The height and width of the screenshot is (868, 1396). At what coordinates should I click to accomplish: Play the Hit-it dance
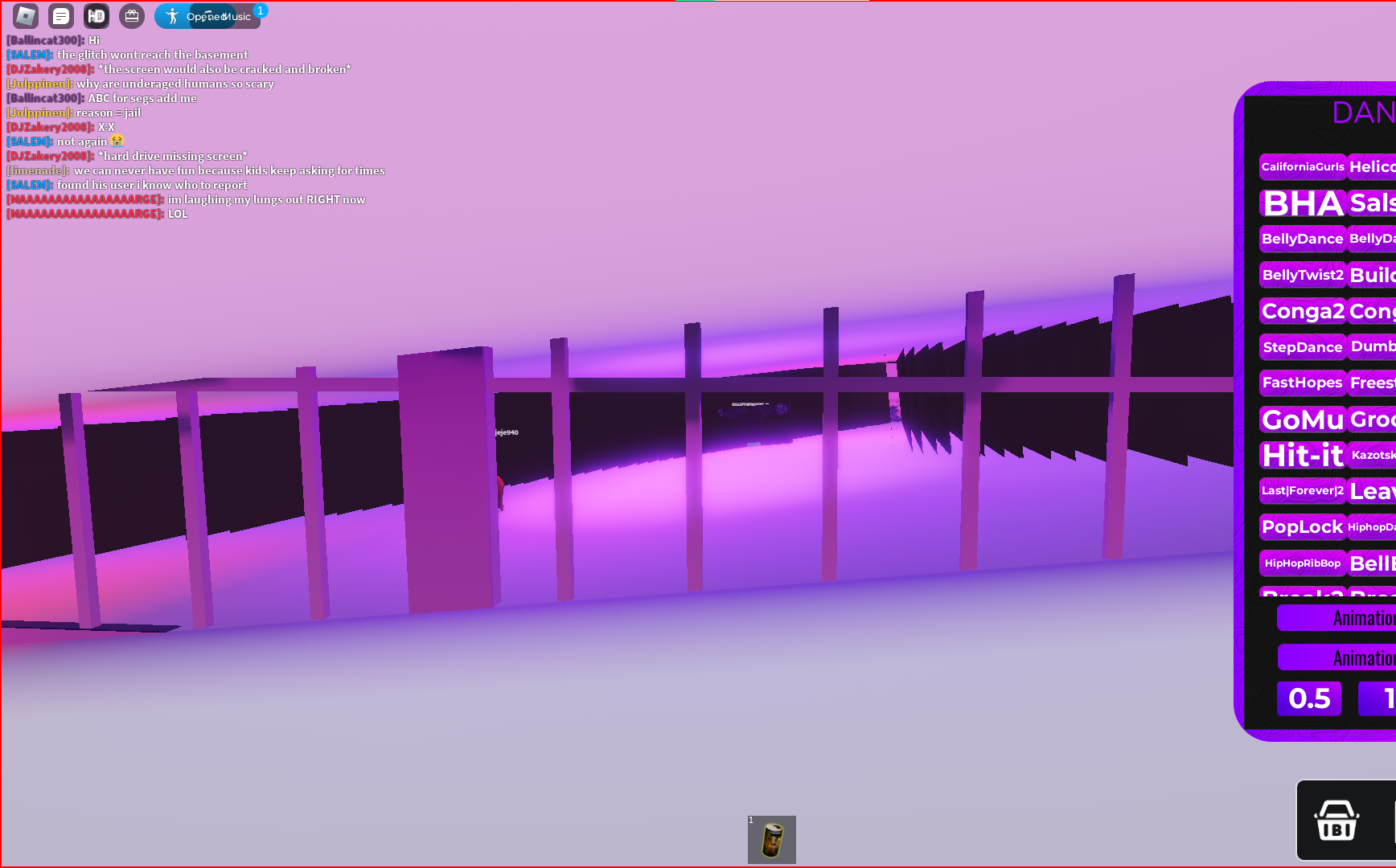point(1302,455)
